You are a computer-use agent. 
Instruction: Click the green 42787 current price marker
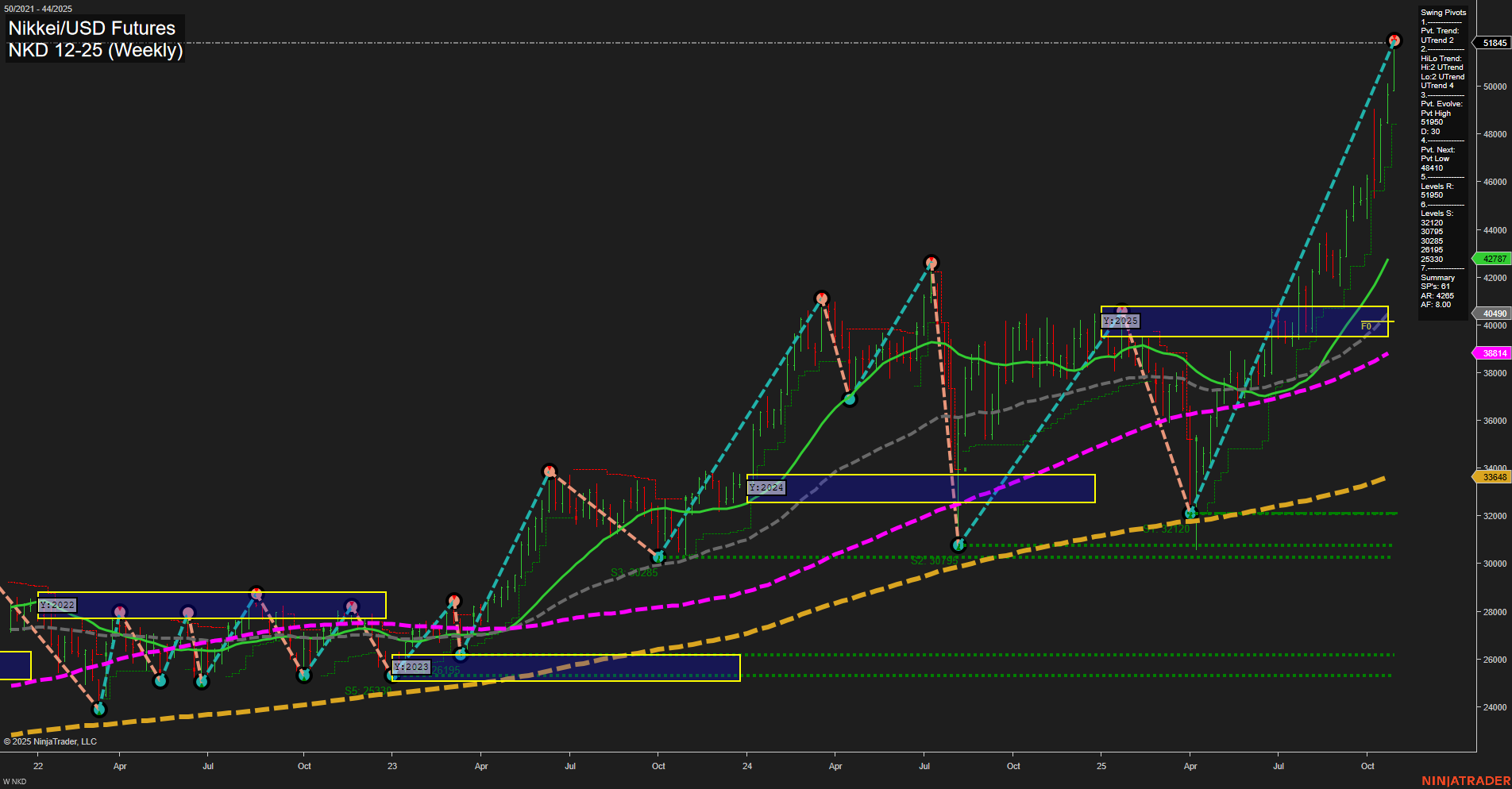click(1492, 259)
